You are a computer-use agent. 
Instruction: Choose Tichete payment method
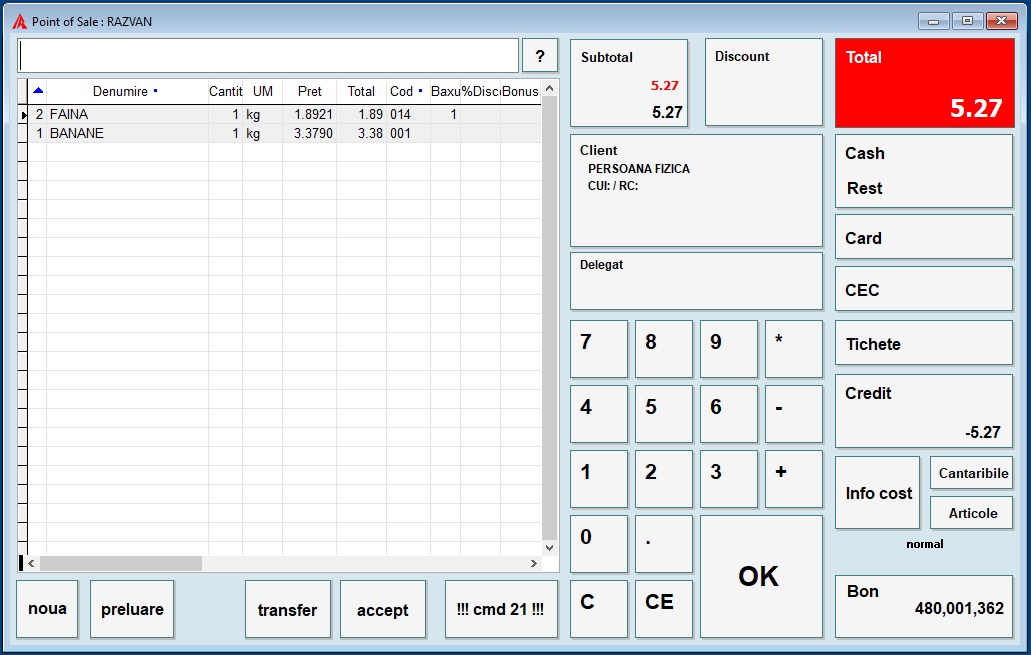[923, 343]
